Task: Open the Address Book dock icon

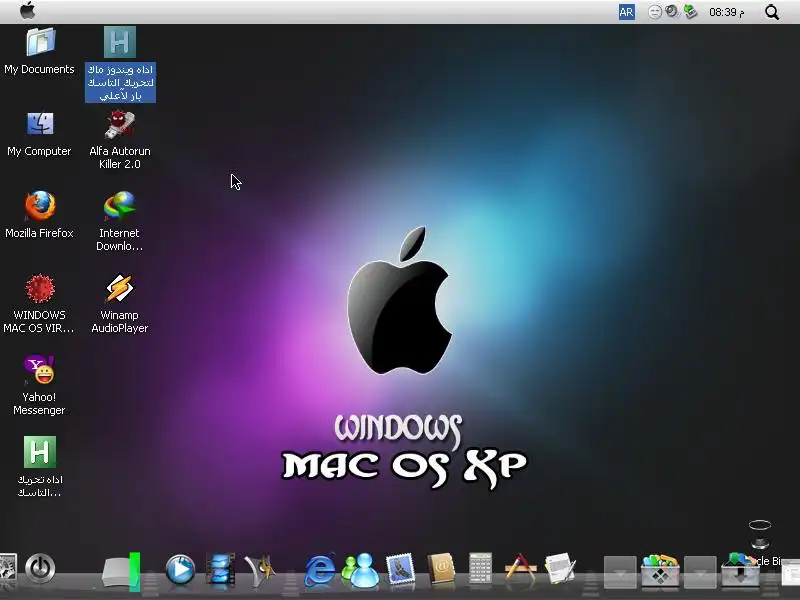Action: pos(441,568)
